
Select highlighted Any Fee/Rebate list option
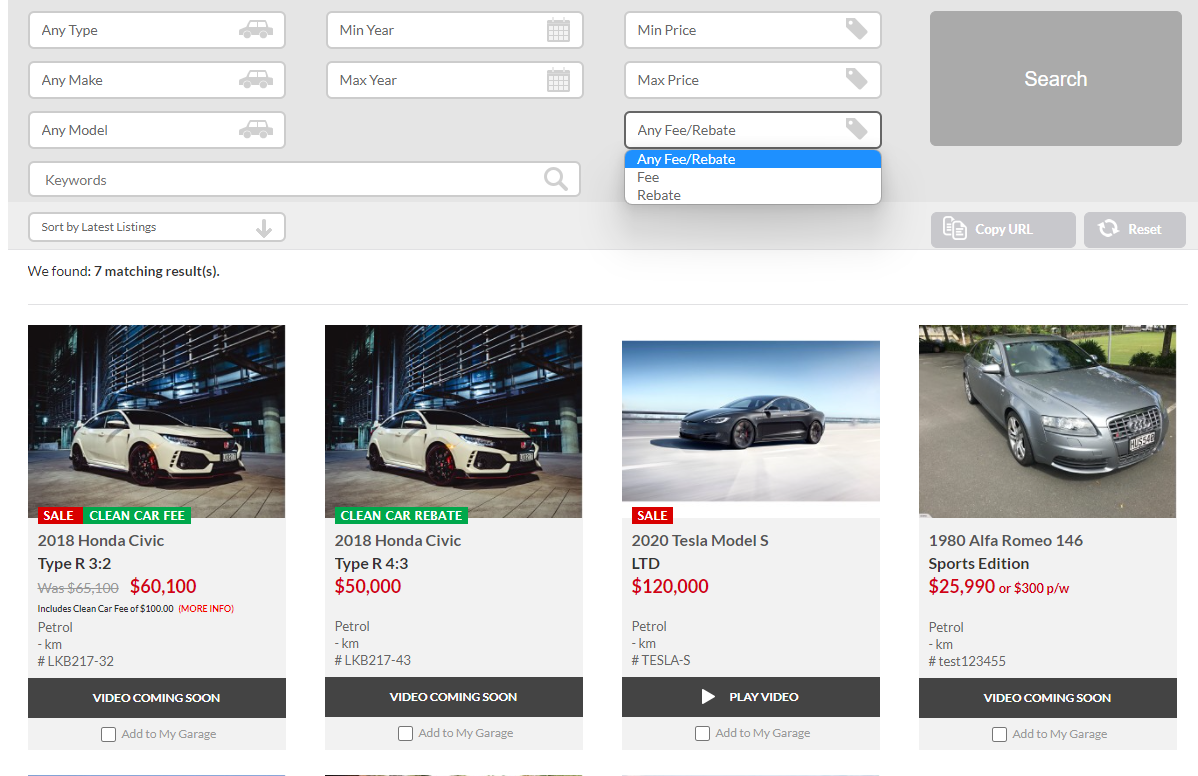click(753, 159)
